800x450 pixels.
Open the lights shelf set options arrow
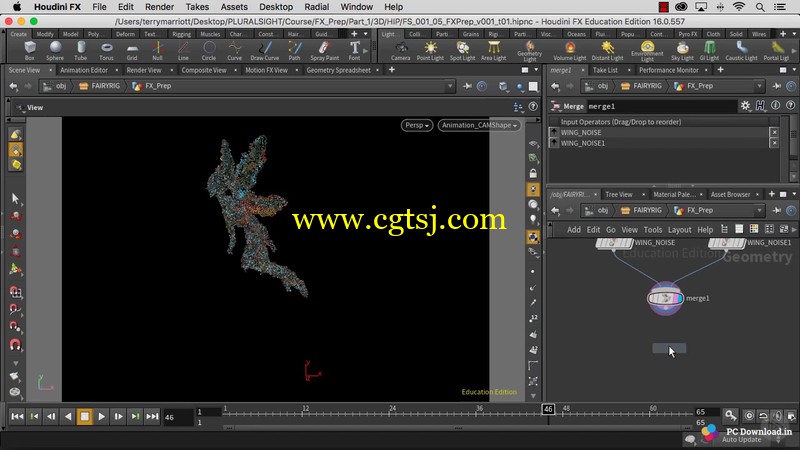pyautogui.click(x=794, y=34)
